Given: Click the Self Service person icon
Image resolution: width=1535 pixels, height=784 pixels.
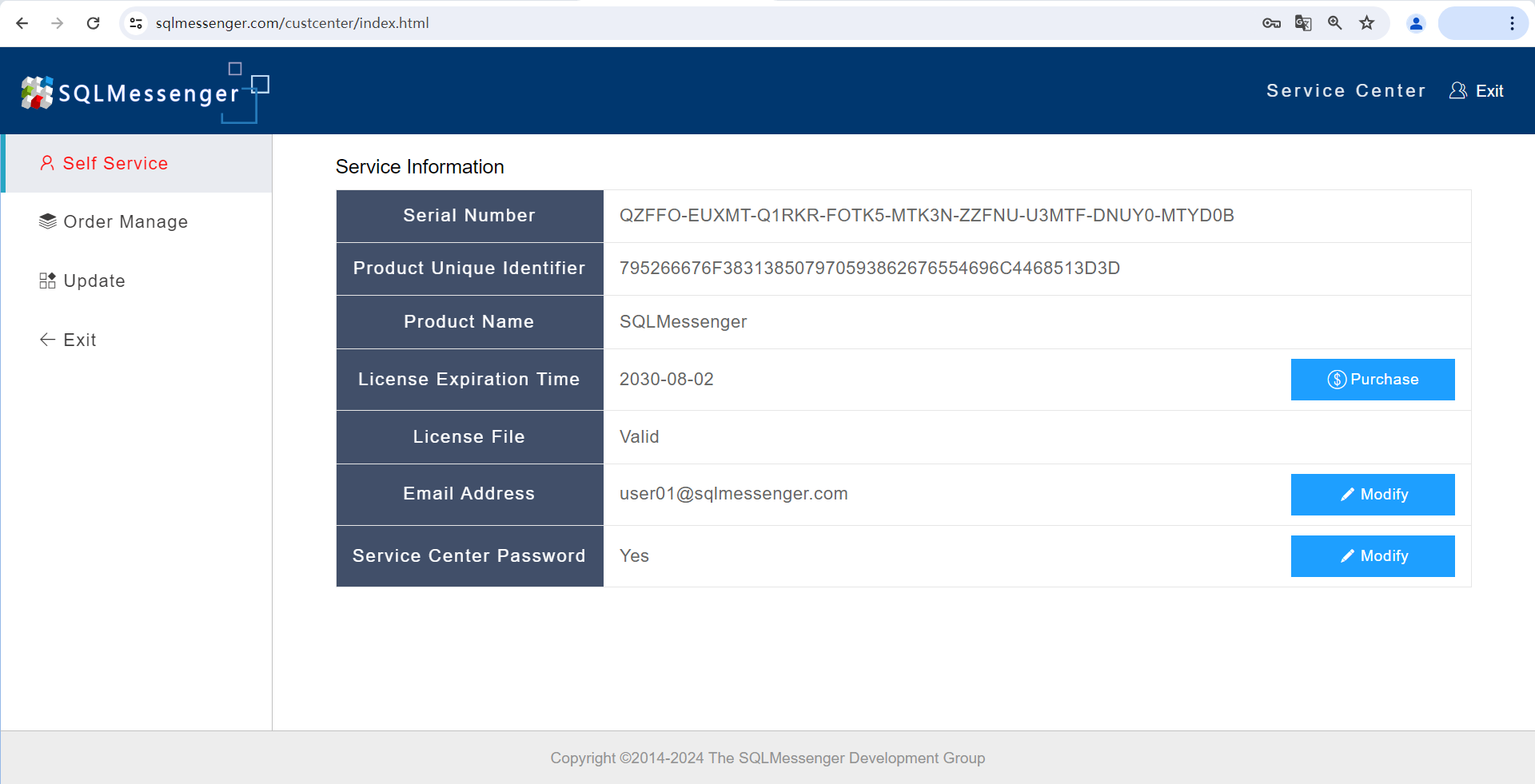Looking at the screenshot, I should coord(47,163).
